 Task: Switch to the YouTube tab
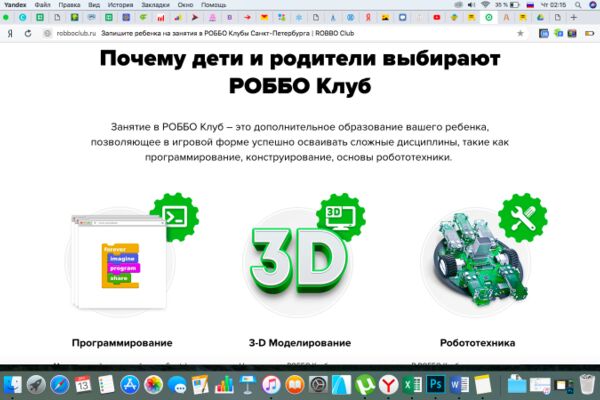[437, 17]
